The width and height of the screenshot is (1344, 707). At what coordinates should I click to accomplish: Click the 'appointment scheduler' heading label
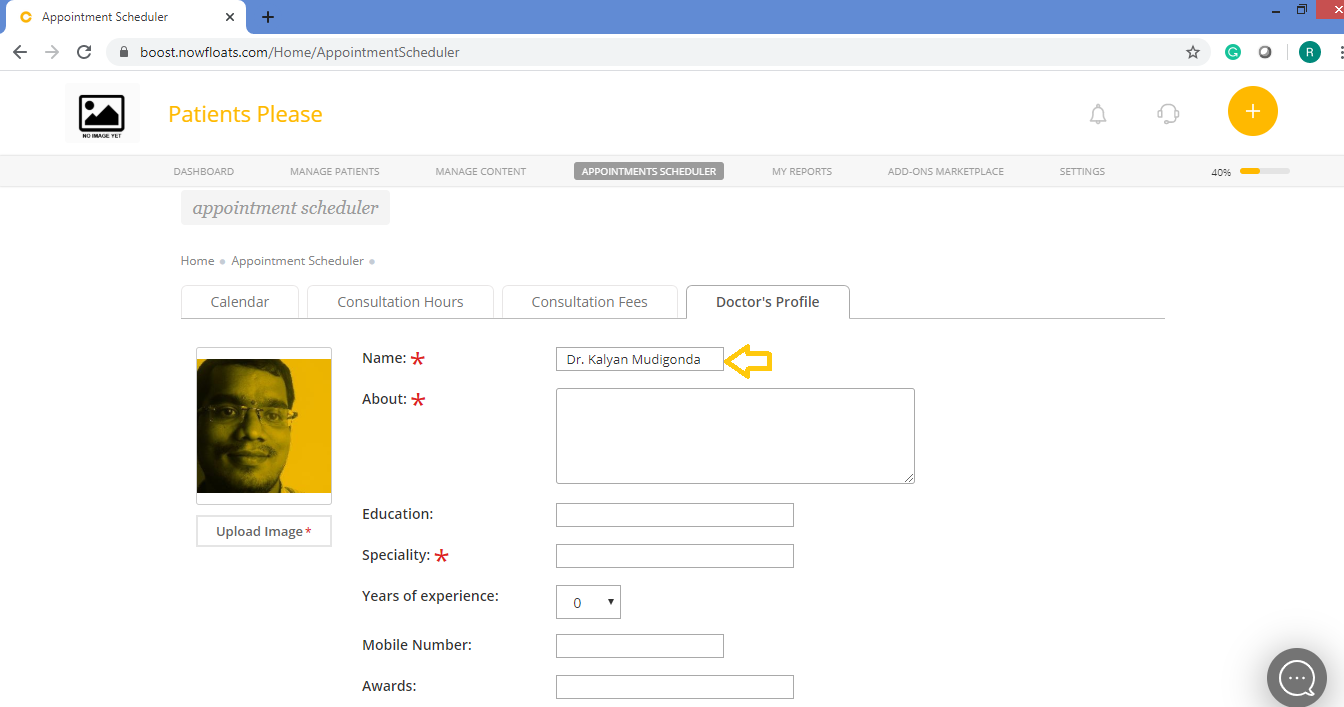coord(285,208)
